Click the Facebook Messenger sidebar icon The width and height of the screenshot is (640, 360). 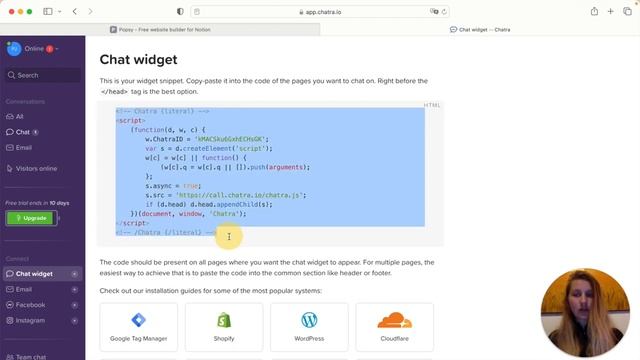[10, 305]
